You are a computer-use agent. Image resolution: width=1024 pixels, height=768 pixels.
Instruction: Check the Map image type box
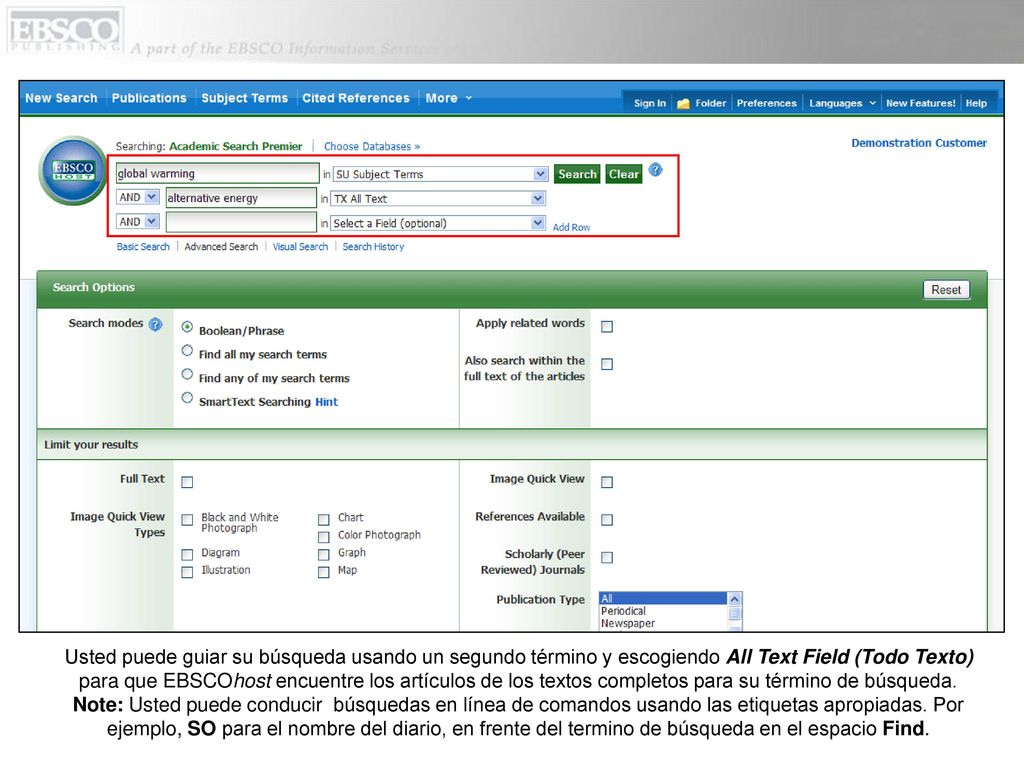[323, 572]
